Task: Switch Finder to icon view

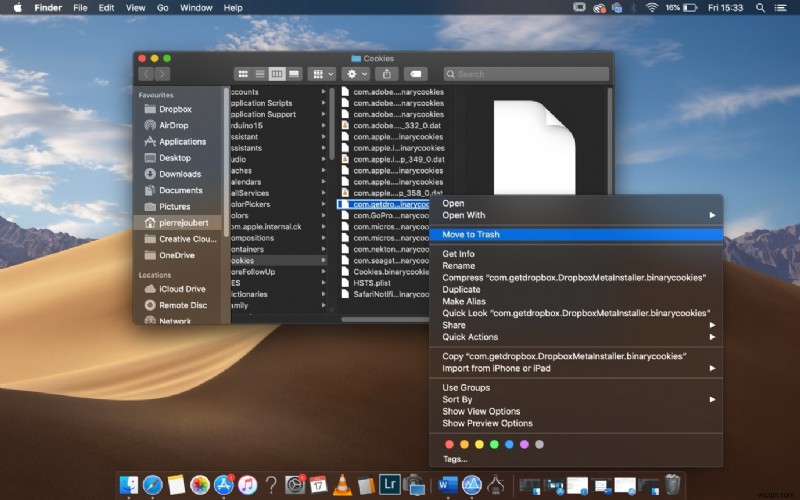Action: pos(243,74)
